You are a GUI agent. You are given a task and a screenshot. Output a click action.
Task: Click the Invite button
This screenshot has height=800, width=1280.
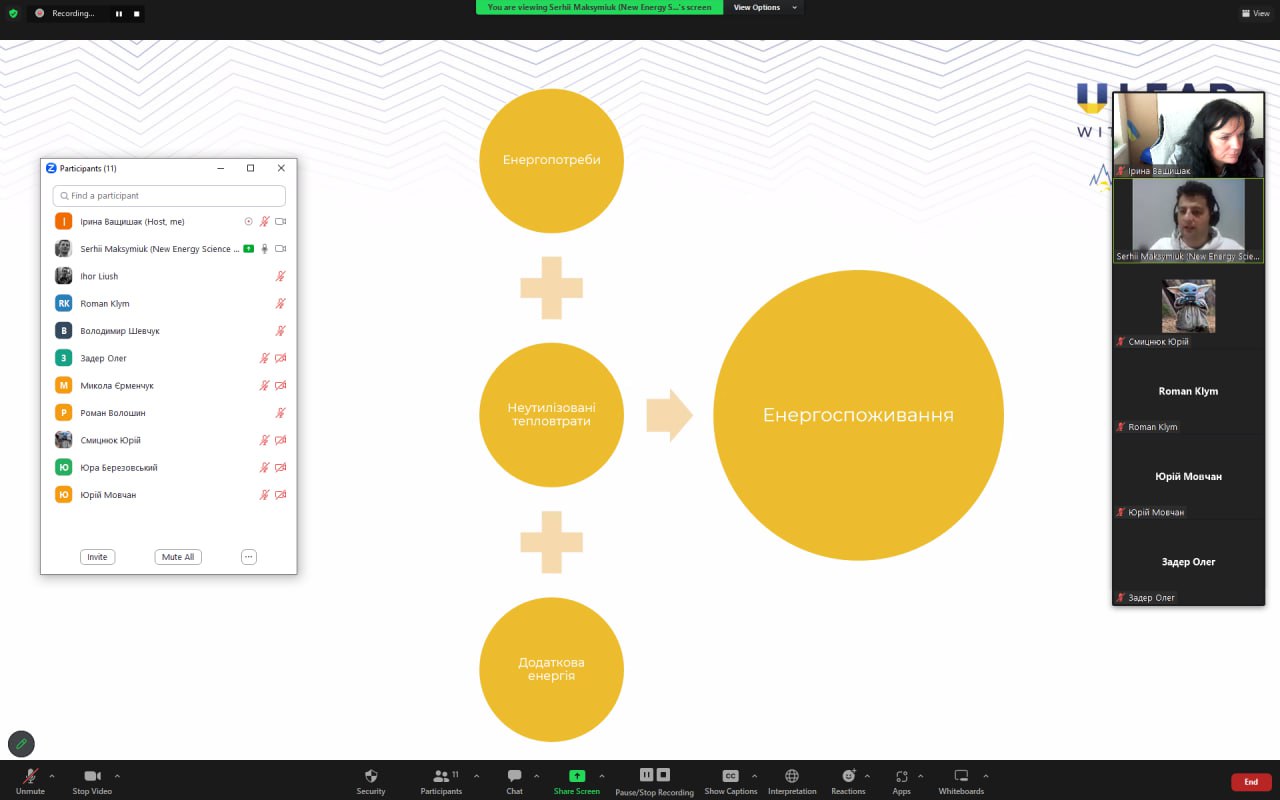(x=97, y=557)
